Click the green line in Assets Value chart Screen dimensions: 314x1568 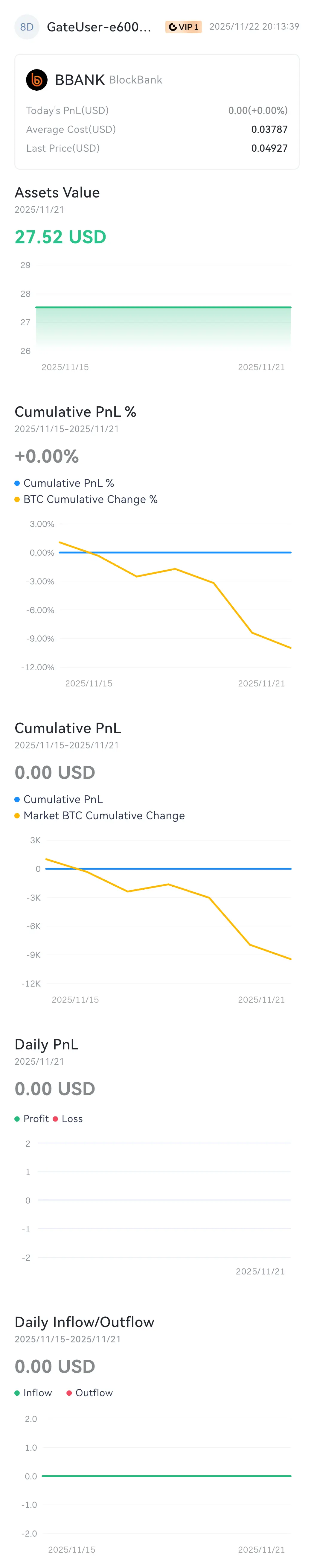pos(163,307)
